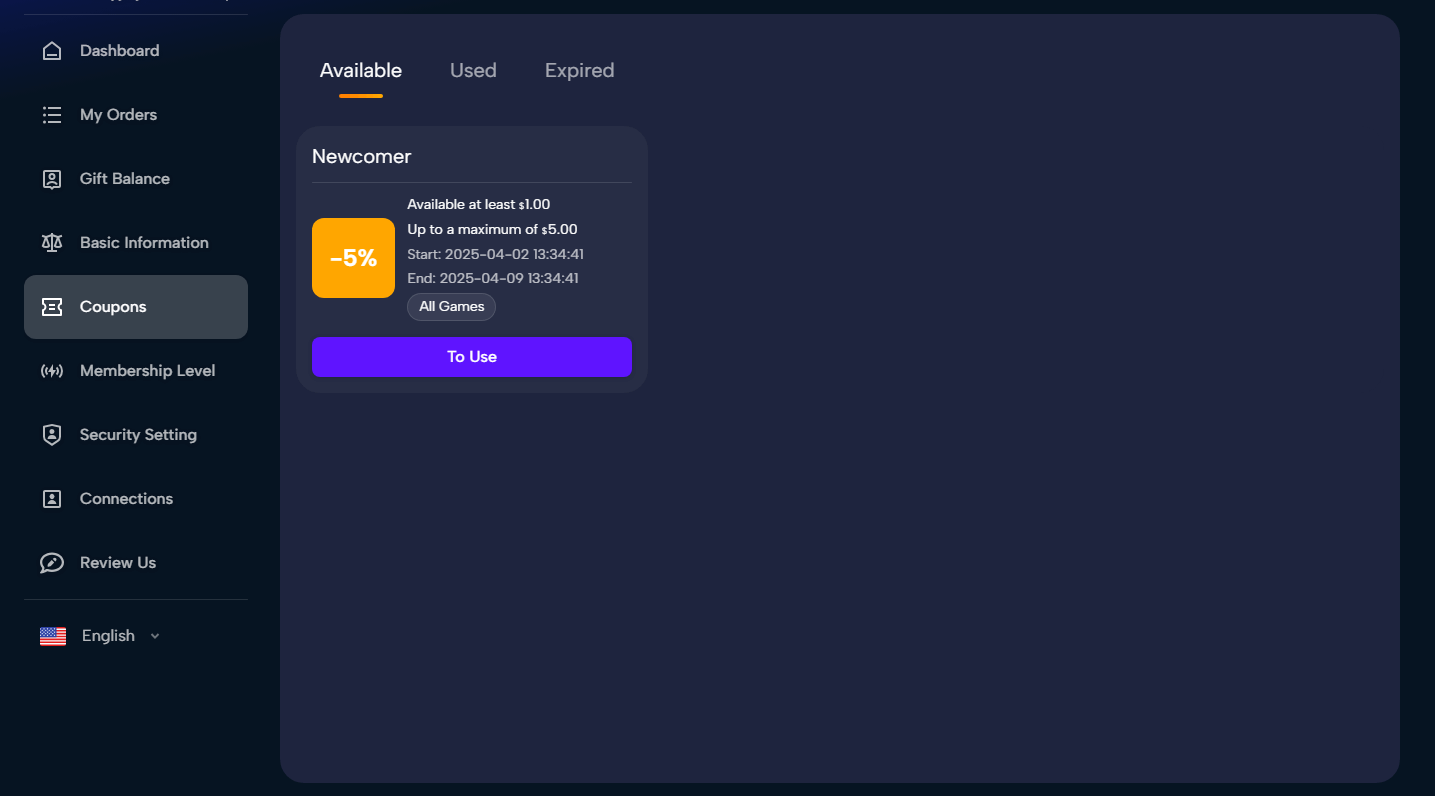Viewport: 1435px width, 796px height.
Task: Open the My Orders page link
Action: [118, 115]
